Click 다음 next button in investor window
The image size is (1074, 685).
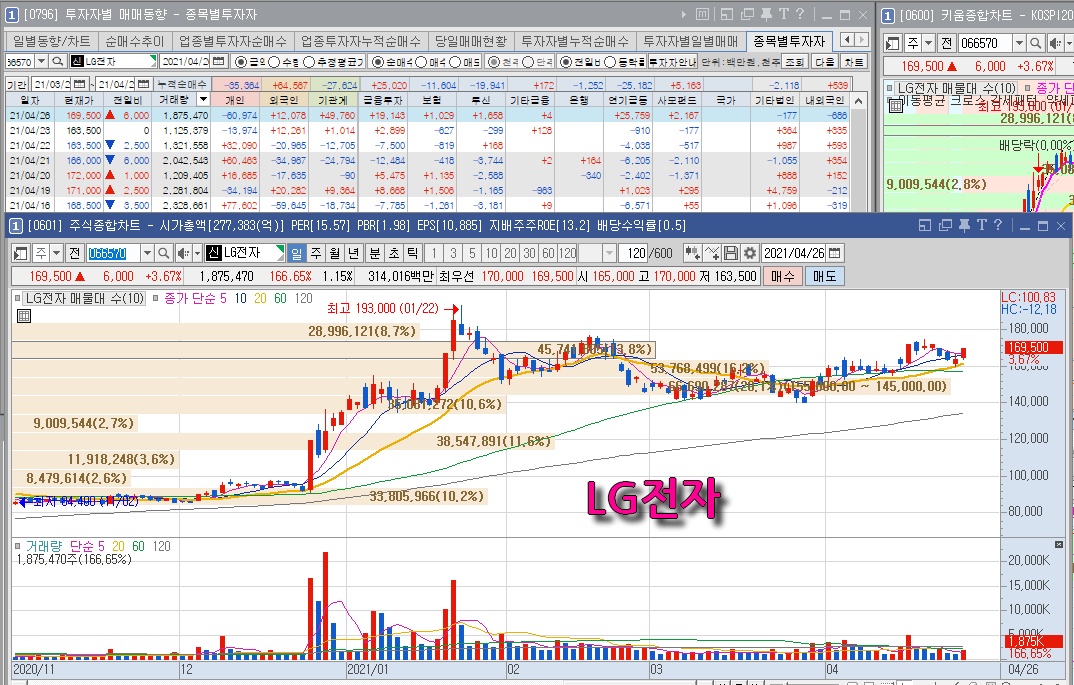click(x=825, y=62)
